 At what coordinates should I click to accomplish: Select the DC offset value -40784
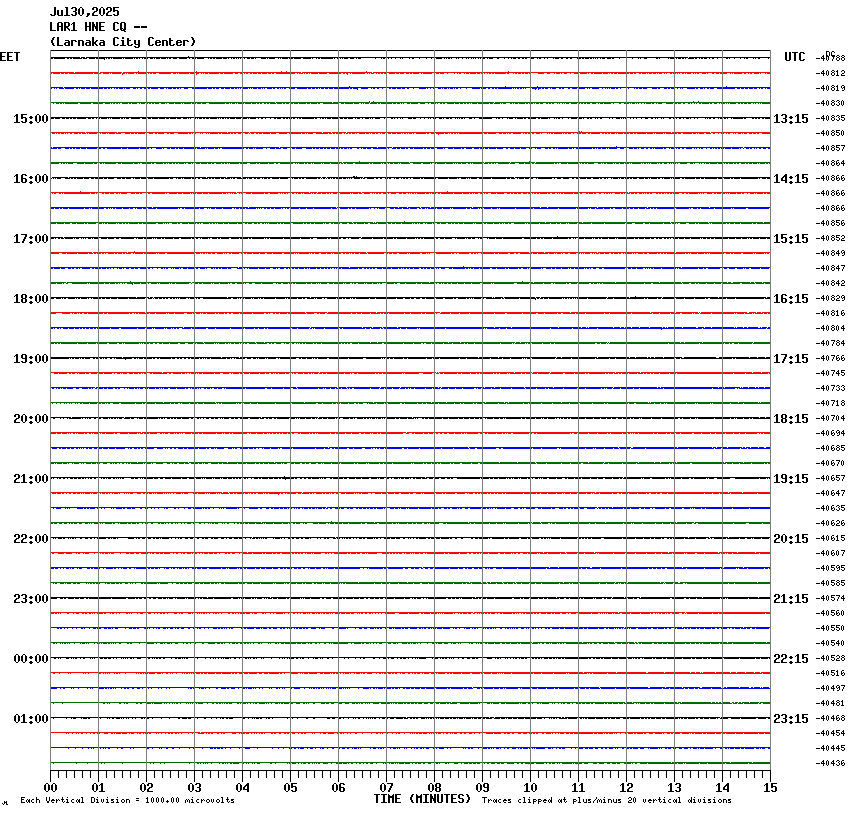pos(830,343)
